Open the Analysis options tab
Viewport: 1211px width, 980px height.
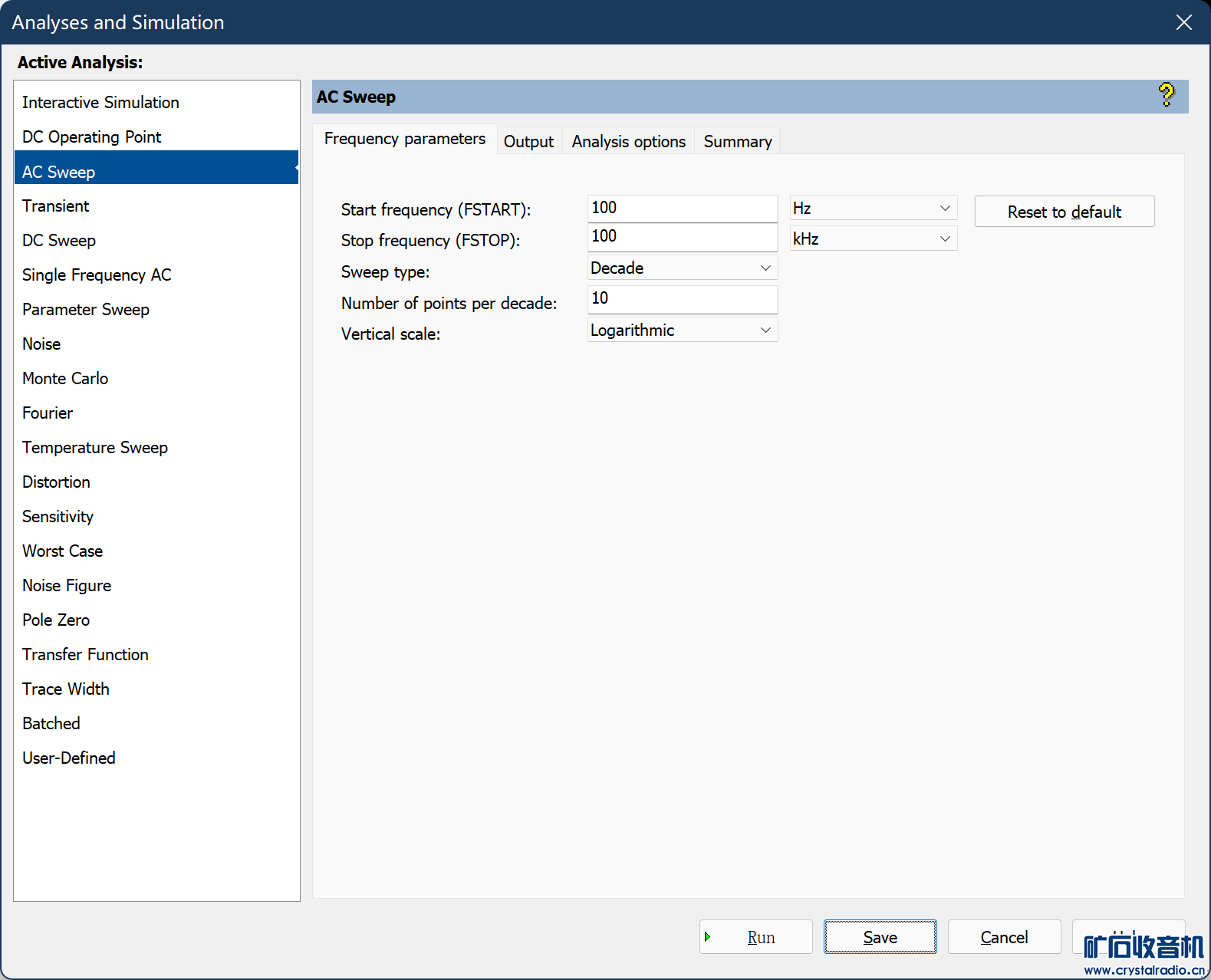point(628,141)
